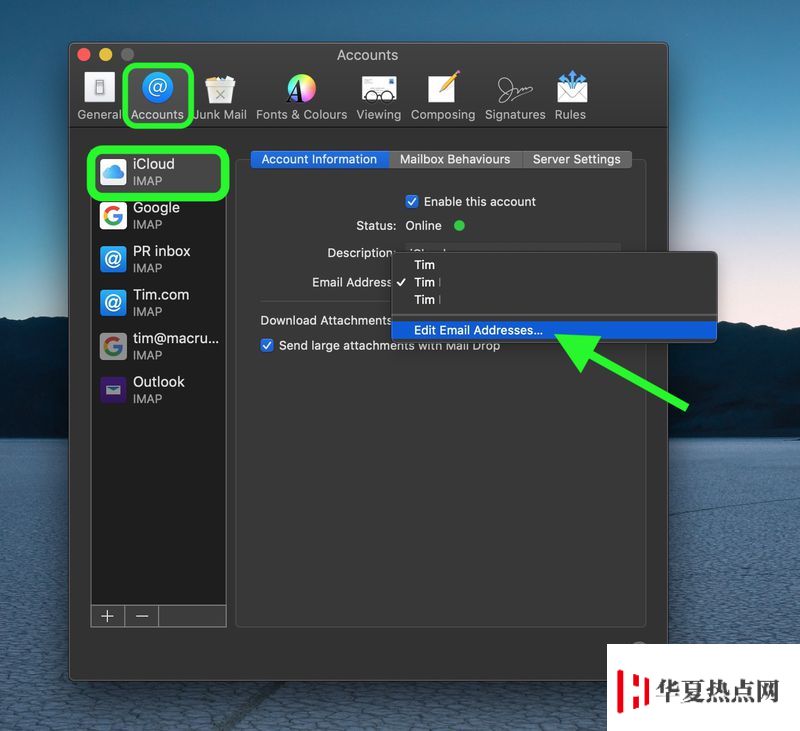Toggle Send large attachments with Mail Drop
Viewport: 800px width, 731px height.
click(x=267, y=345)
